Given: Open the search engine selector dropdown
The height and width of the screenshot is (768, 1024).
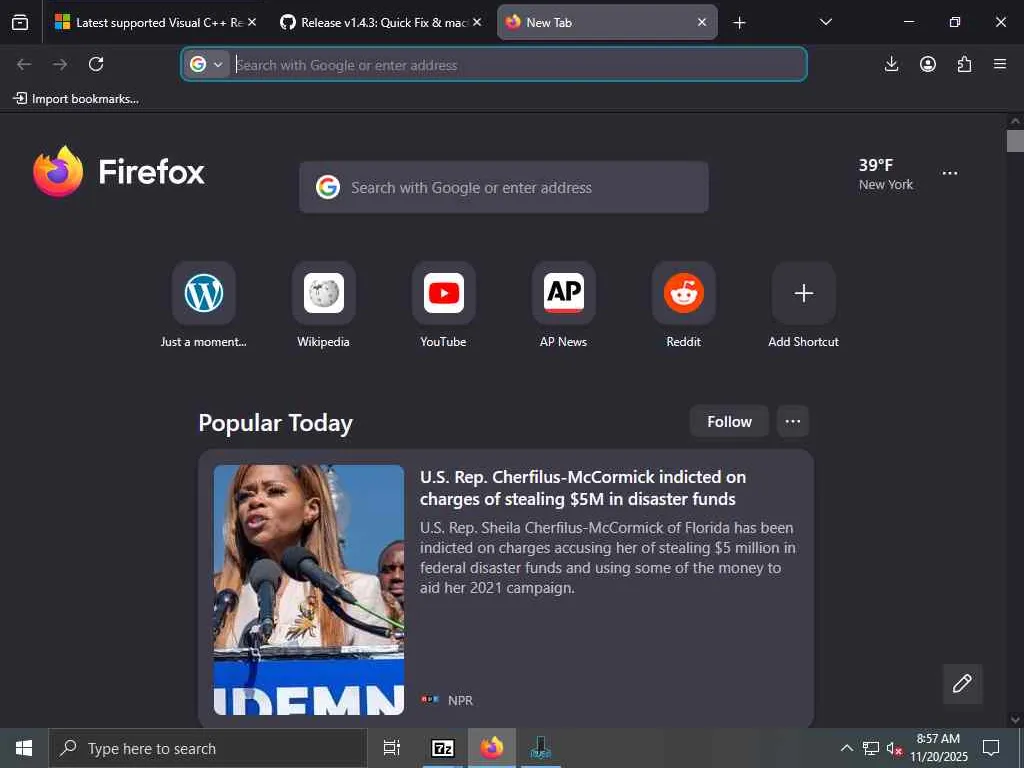Looking at the screenshot, I should 206,64.
